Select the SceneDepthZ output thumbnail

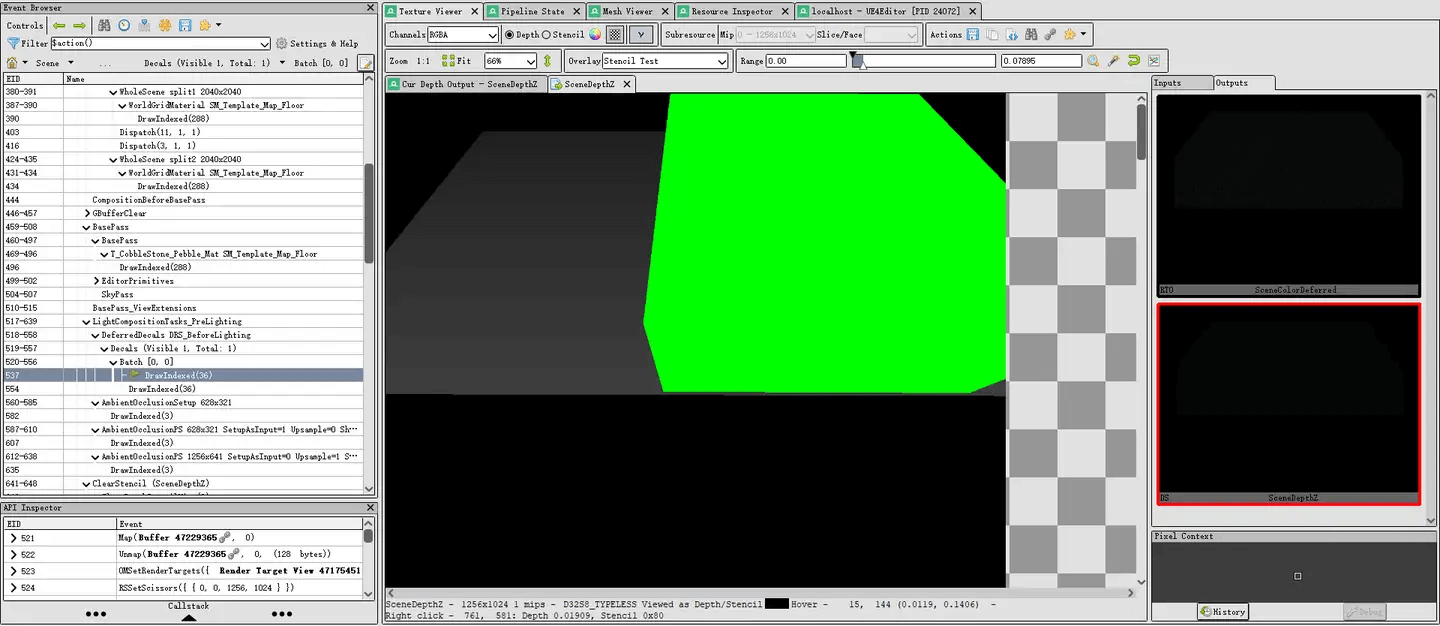pyautogui.click(x=1288, y=404)
